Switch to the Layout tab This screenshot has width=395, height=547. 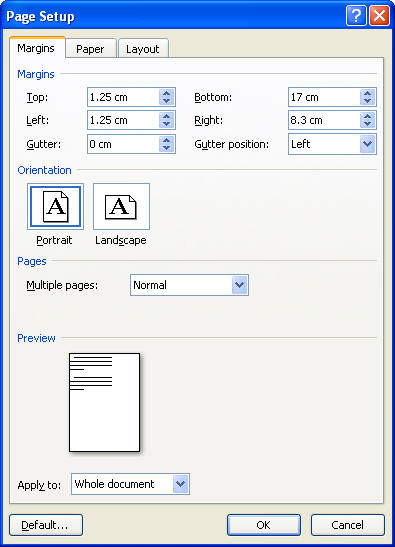point(142,49)
